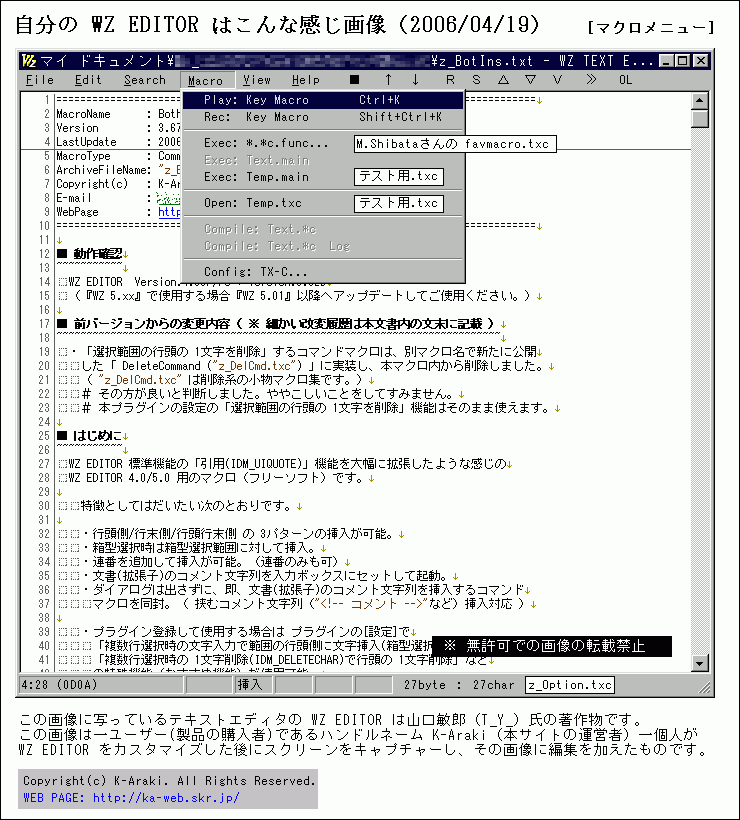
Task: Click the ■ 前バージョンからの変更内容 heading
Action: (x=276, y=324)
